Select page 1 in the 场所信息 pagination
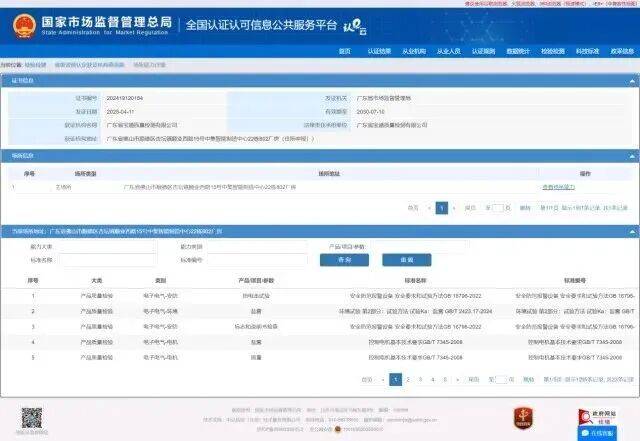This screenshot has height=441, width=640. tap(442, 208)
